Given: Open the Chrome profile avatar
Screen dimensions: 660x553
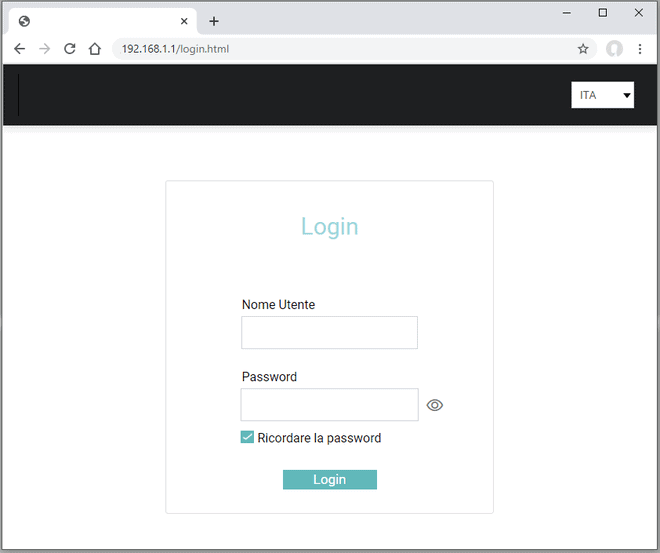Looking at the screenshot, I should [x=614, y=48].
